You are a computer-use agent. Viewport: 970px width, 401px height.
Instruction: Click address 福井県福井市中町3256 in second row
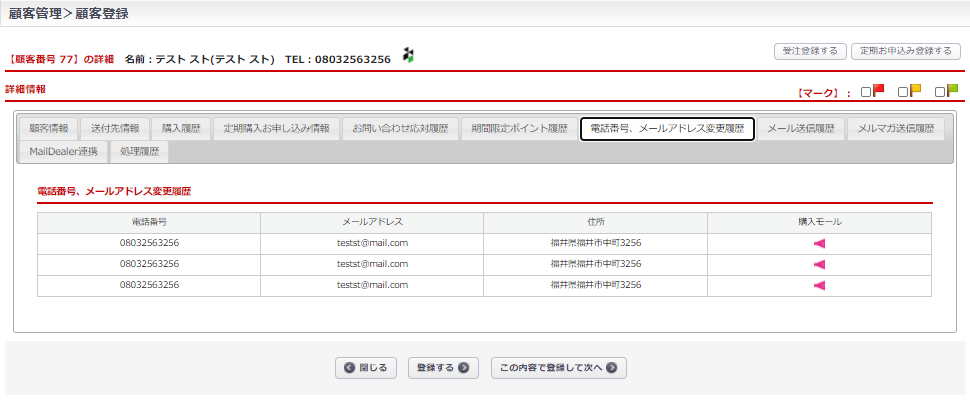pyautogui.click(x=596, y=264)
